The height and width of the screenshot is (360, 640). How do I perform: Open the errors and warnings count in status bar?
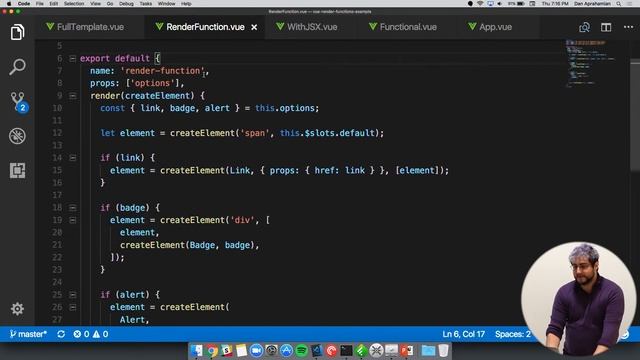click(91, 334)
